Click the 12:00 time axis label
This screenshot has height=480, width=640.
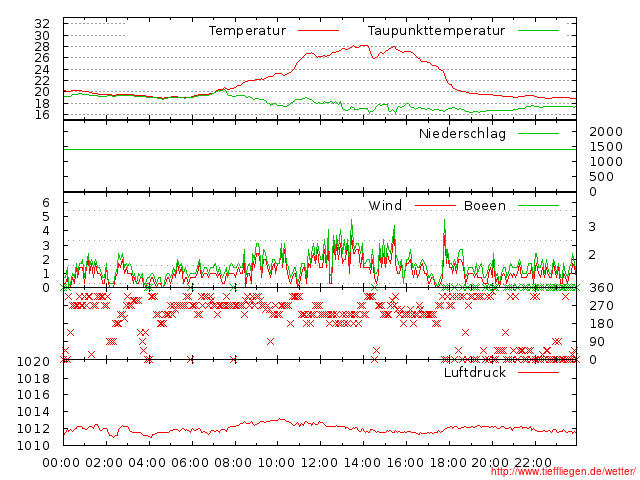point(319,462)
